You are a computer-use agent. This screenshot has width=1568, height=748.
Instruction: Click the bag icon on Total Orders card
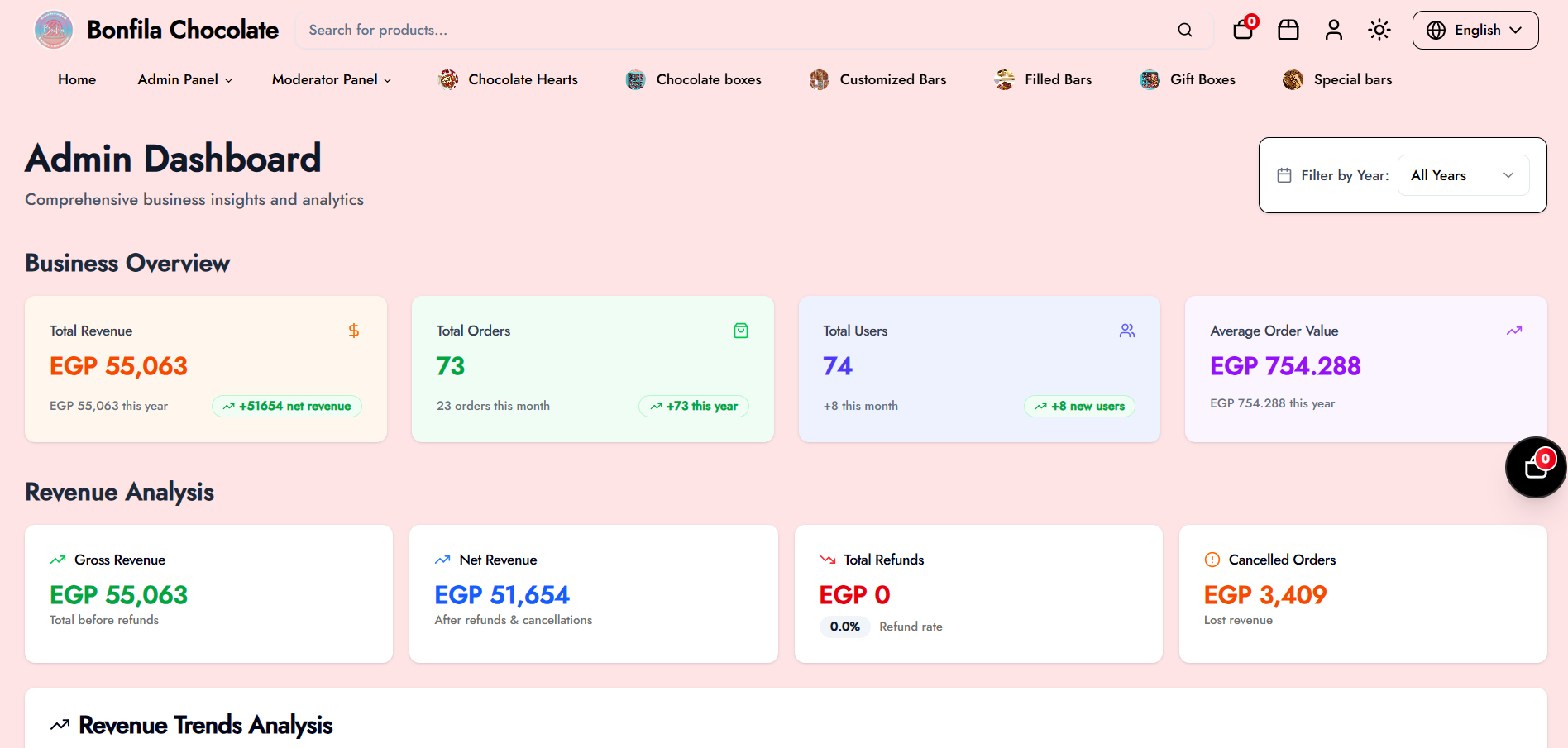click(741, 331)
